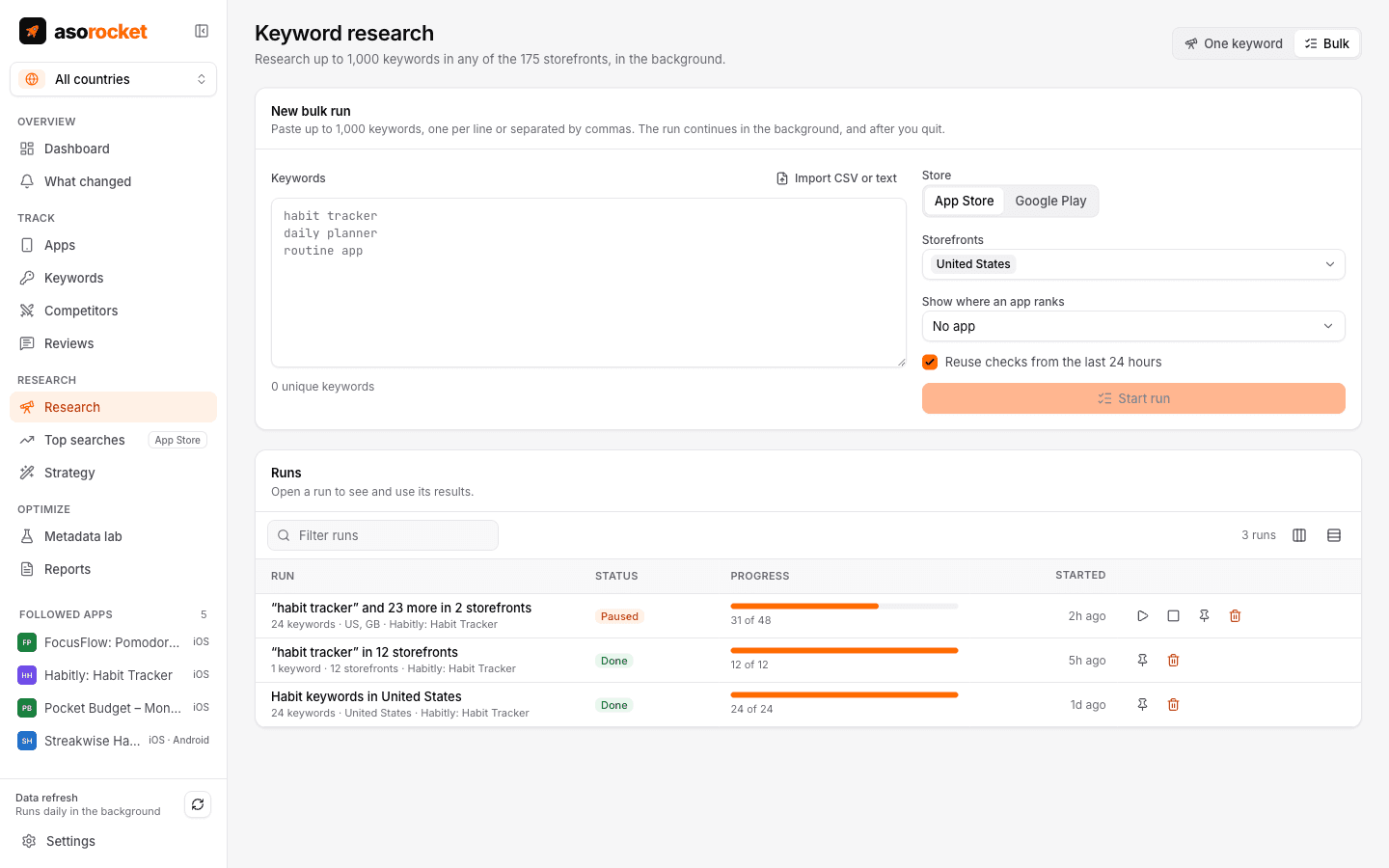Uncheck Reuse checks from last 24 hours

[930, 363]
